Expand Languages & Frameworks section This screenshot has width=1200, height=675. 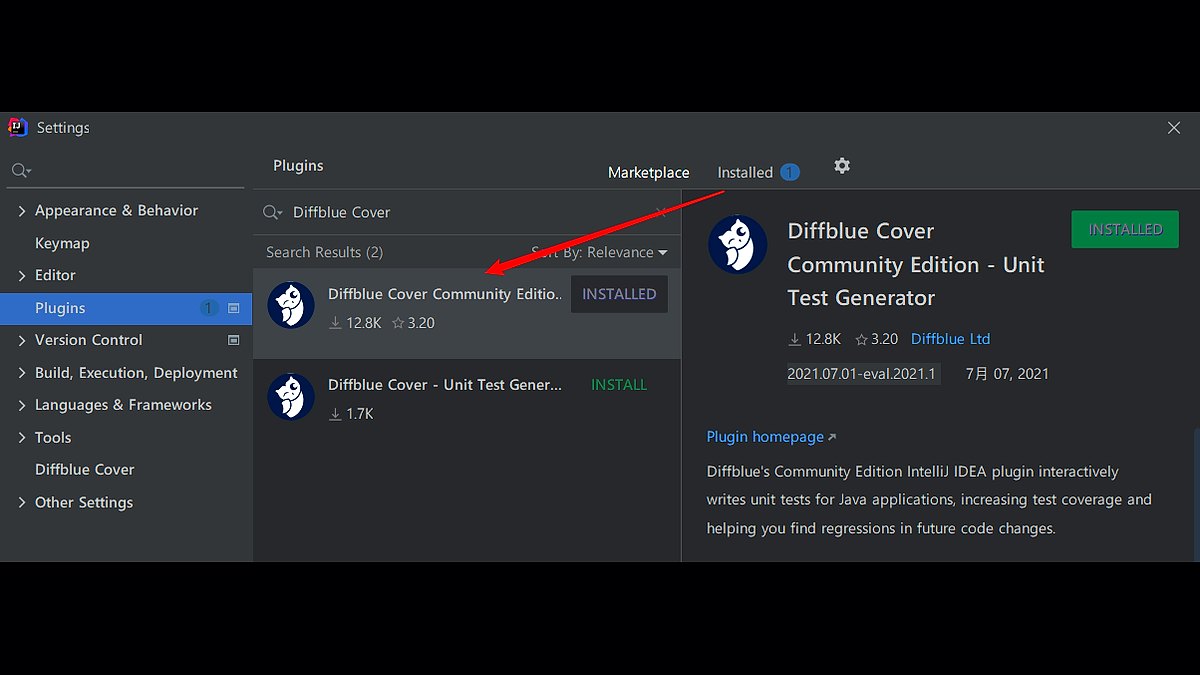tap(22, 405)
